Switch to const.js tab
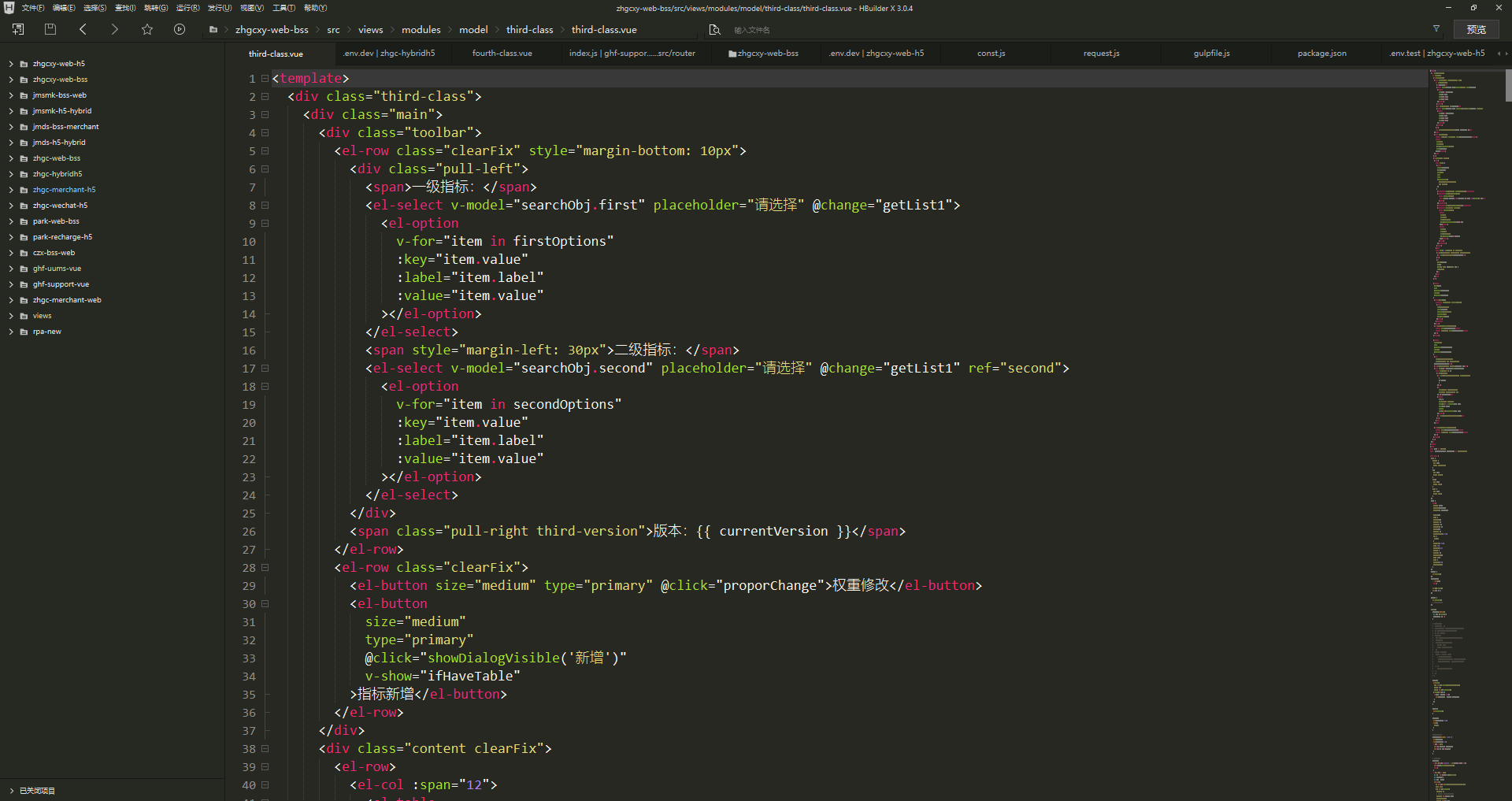Screen dimensions: 1512x801 pos(991,54)
